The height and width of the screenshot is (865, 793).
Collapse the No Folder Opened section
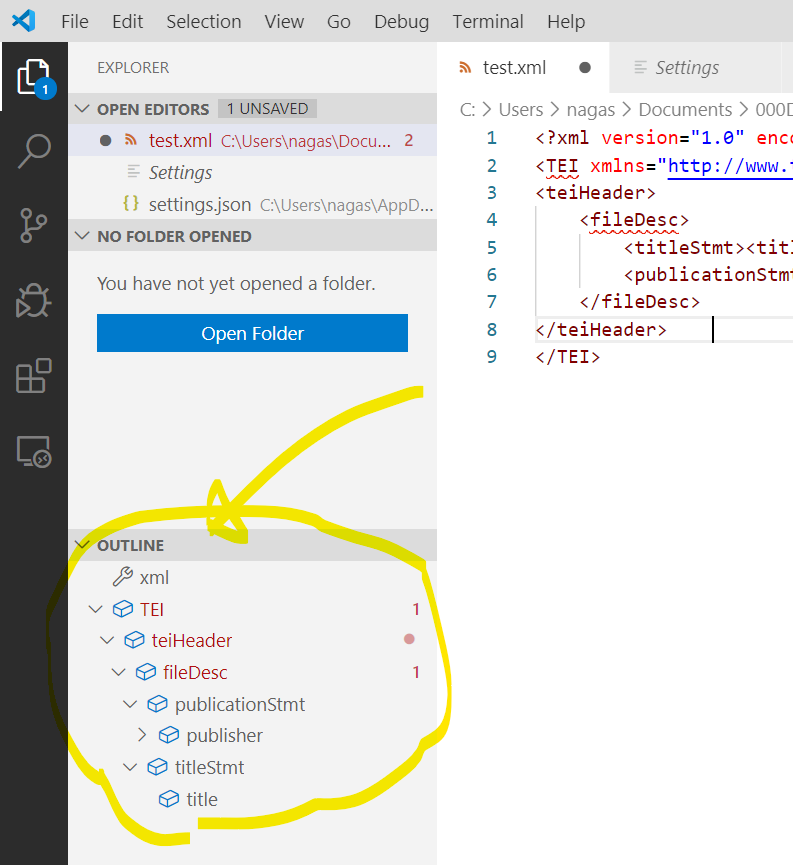pyautogui.click(x=82, y=236)
